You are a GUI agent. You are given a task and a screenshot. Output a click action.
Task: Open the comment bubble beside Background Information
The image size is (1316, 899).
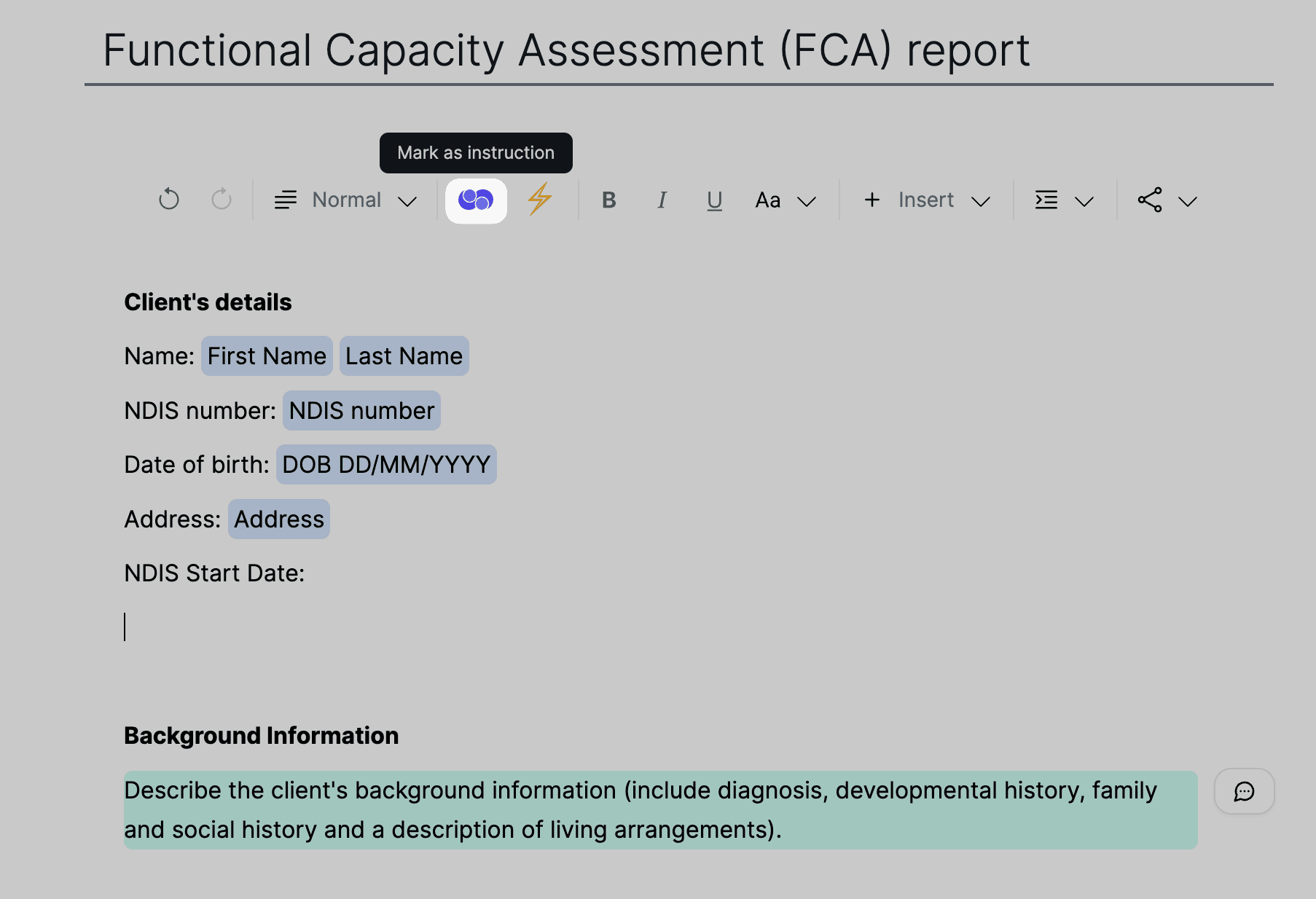pos(1244,791)
